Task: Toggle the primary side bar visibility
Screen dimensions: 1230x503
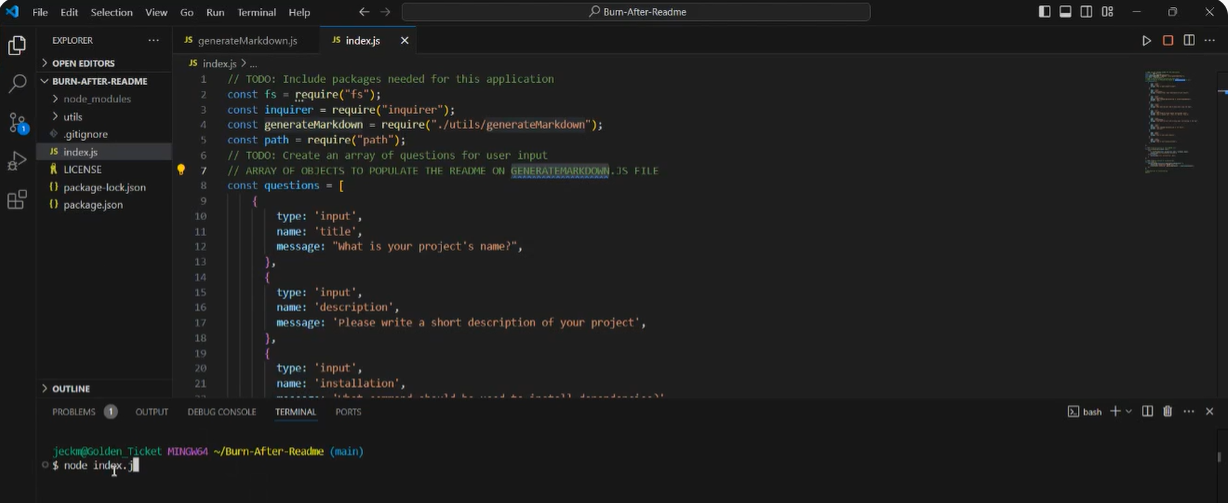Action: [x=1045, y=12]
